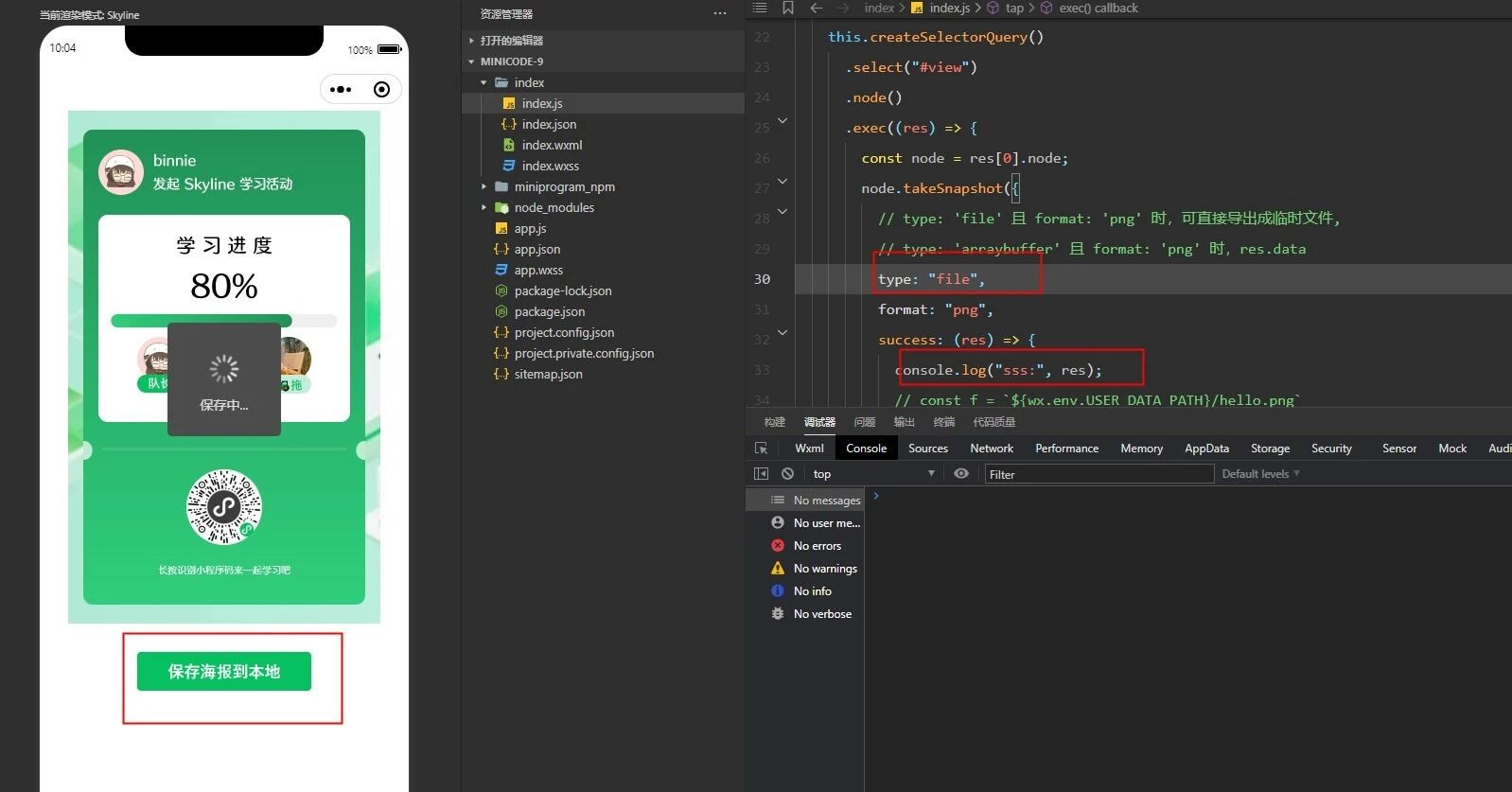1512x792 pixels.
Task: Open project.private.config.json
Action: pos(604,353)
